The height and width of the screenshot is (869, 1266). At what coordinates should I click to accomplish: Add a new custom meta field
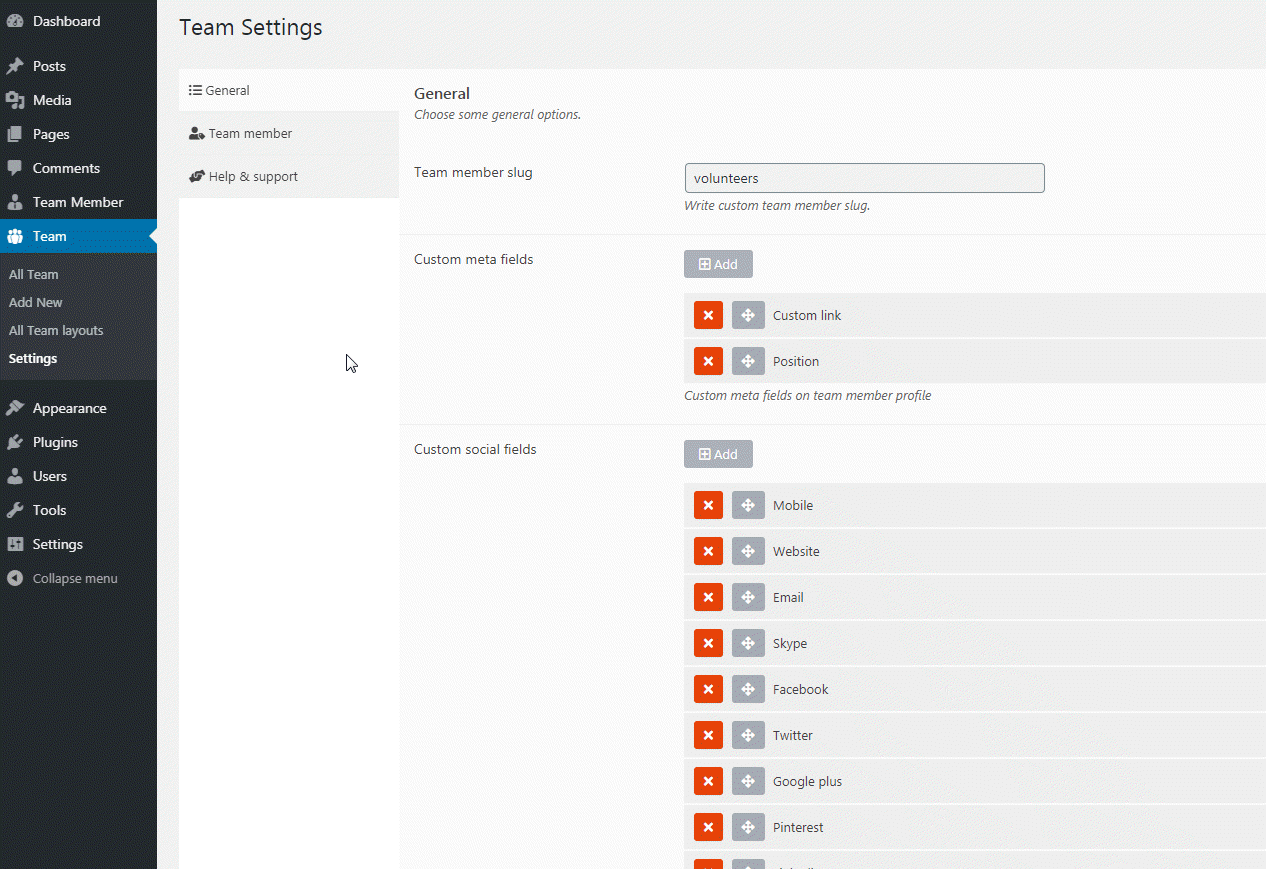pyautogui.click(x=718, y=264)
